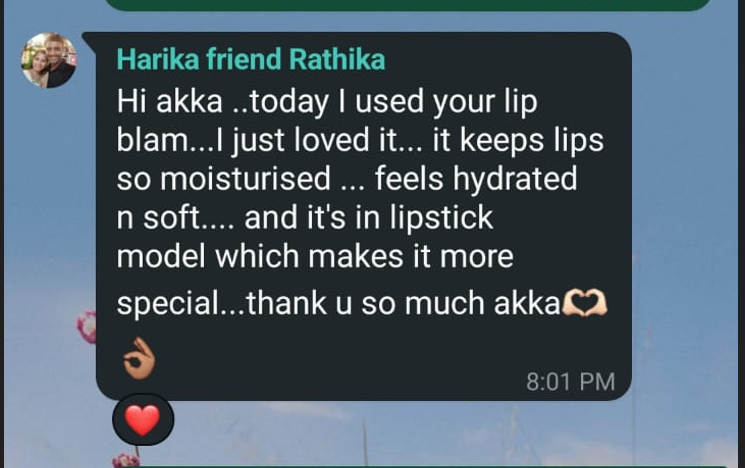Click the word "hydrated" in message

[x=515, y=179]
